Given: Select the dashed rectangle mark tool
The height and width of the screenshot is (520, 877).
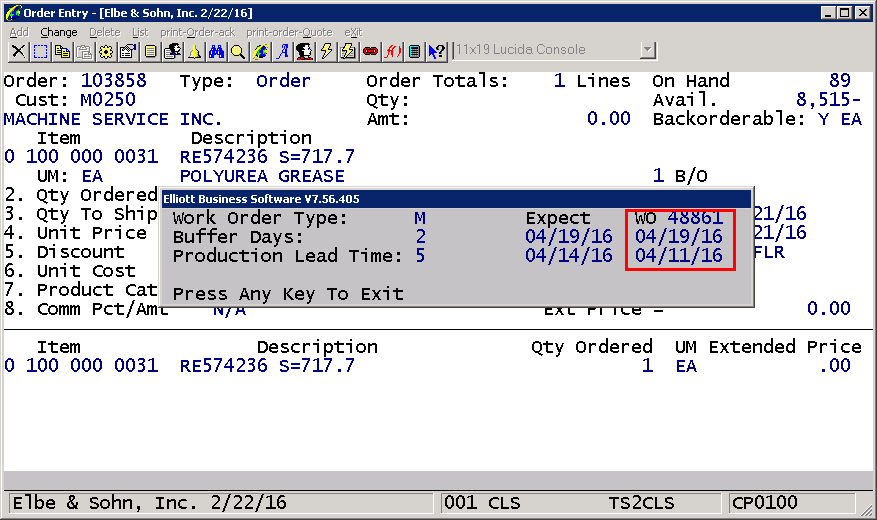Looking at the screenshot, I should (x=40, y=51).
